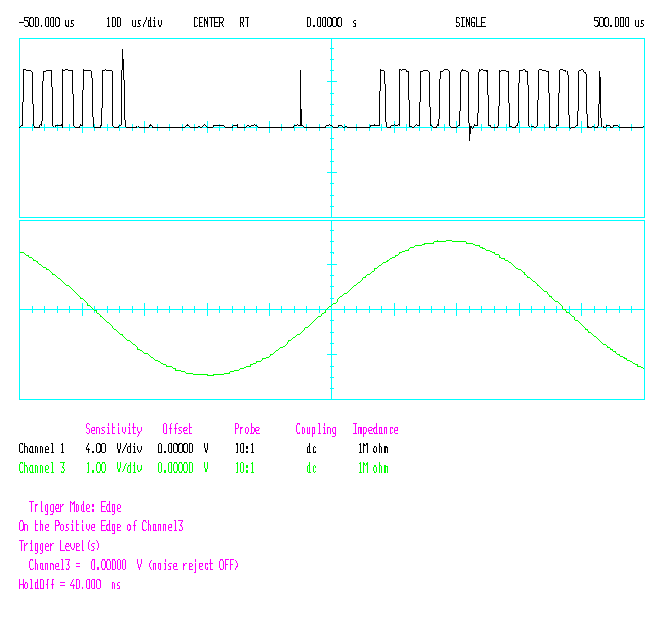This screenshot has width=669, height=638.
Task: Click Channel 3 offset 0.00000 V
Action: click(x=183, y=468)
